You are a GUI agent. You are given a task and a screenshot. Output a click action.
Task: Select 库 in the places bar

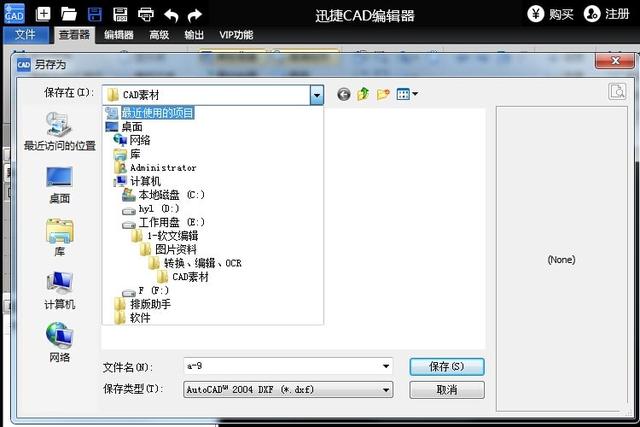(x=60, y=237)
